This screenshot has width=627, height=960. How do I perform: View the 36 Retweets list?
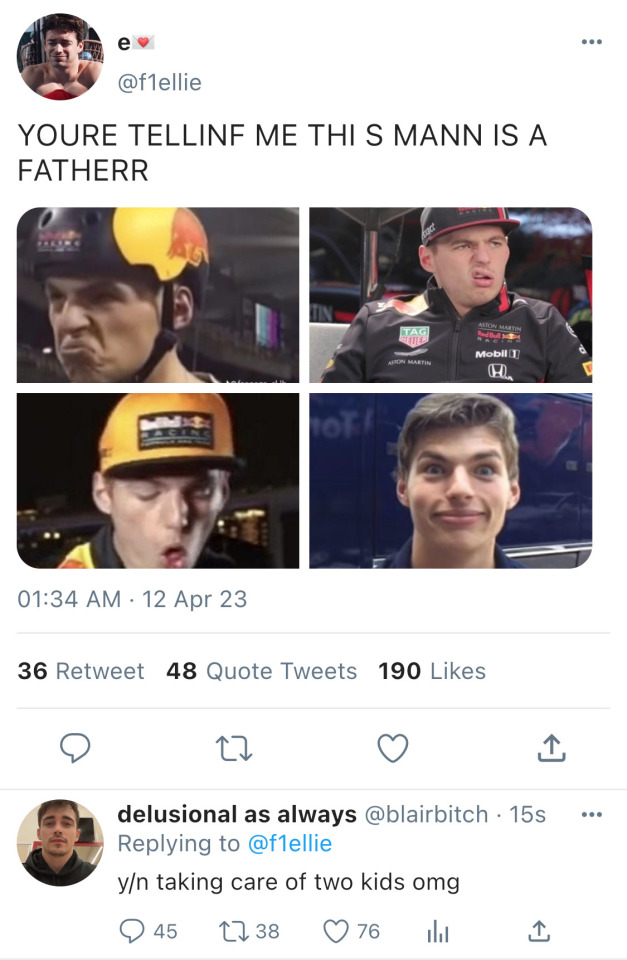pyautogui.click(x=81, y=671)
